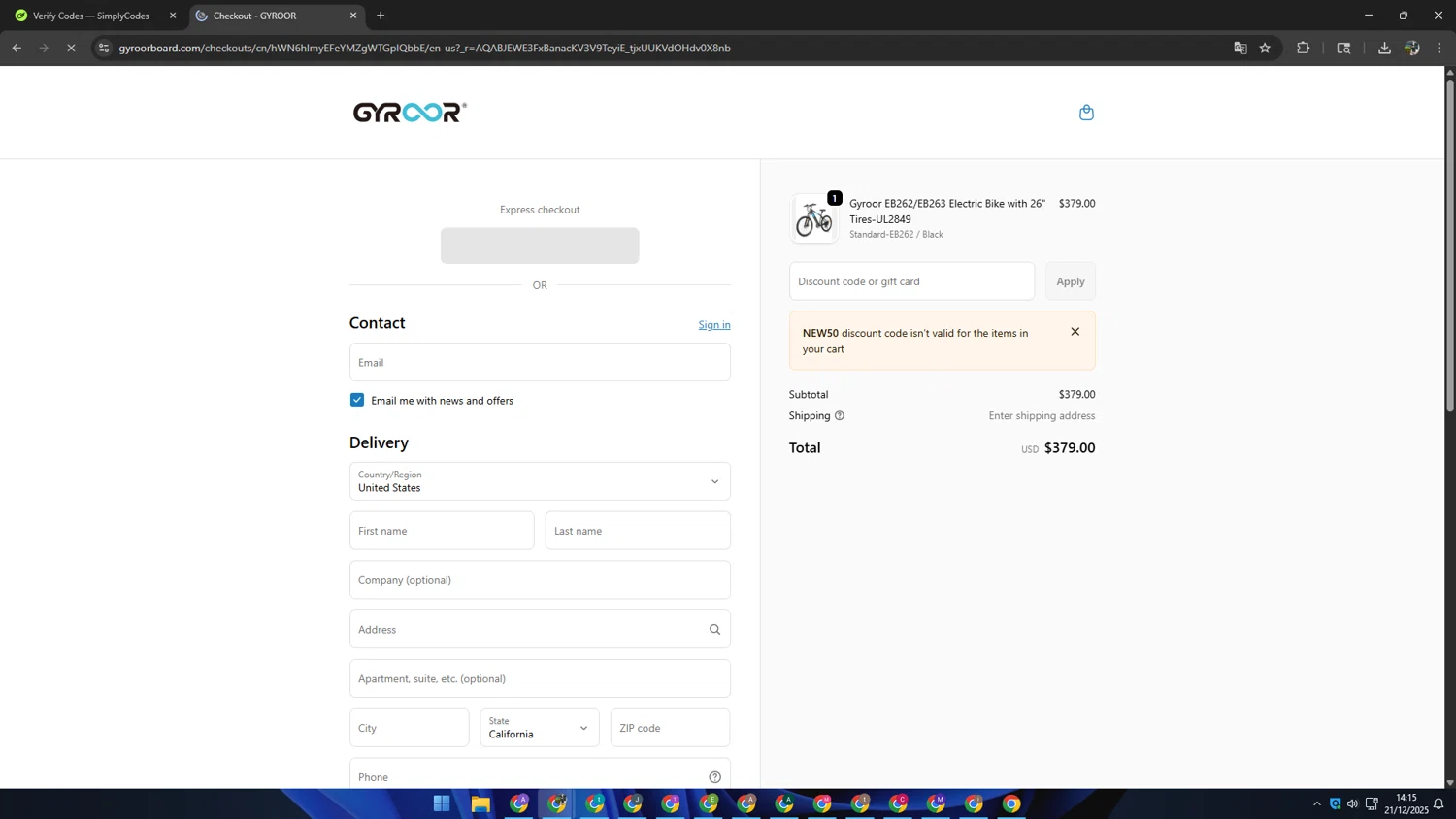The image size is (1456, 819).
Task: Focus the Last name field
Action: [638, 531]
